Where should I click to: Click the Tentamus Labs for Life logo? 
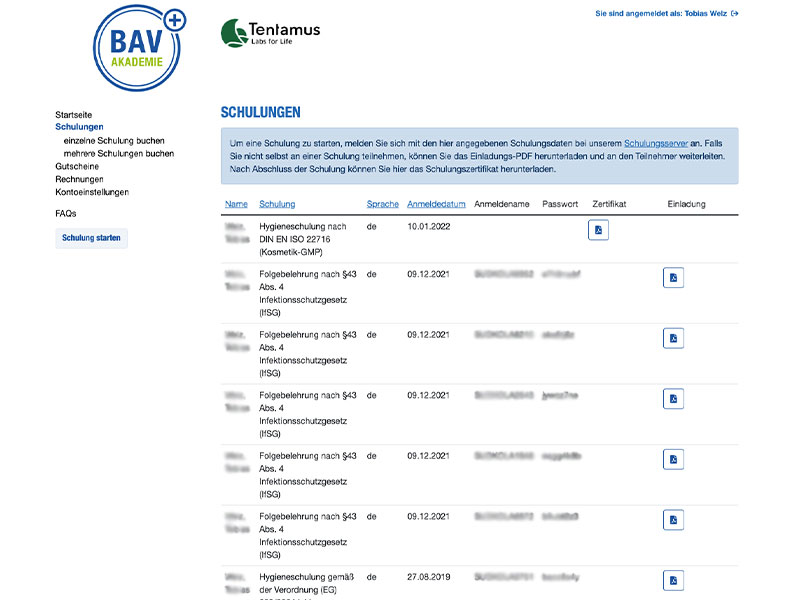[x=270, y=34]
